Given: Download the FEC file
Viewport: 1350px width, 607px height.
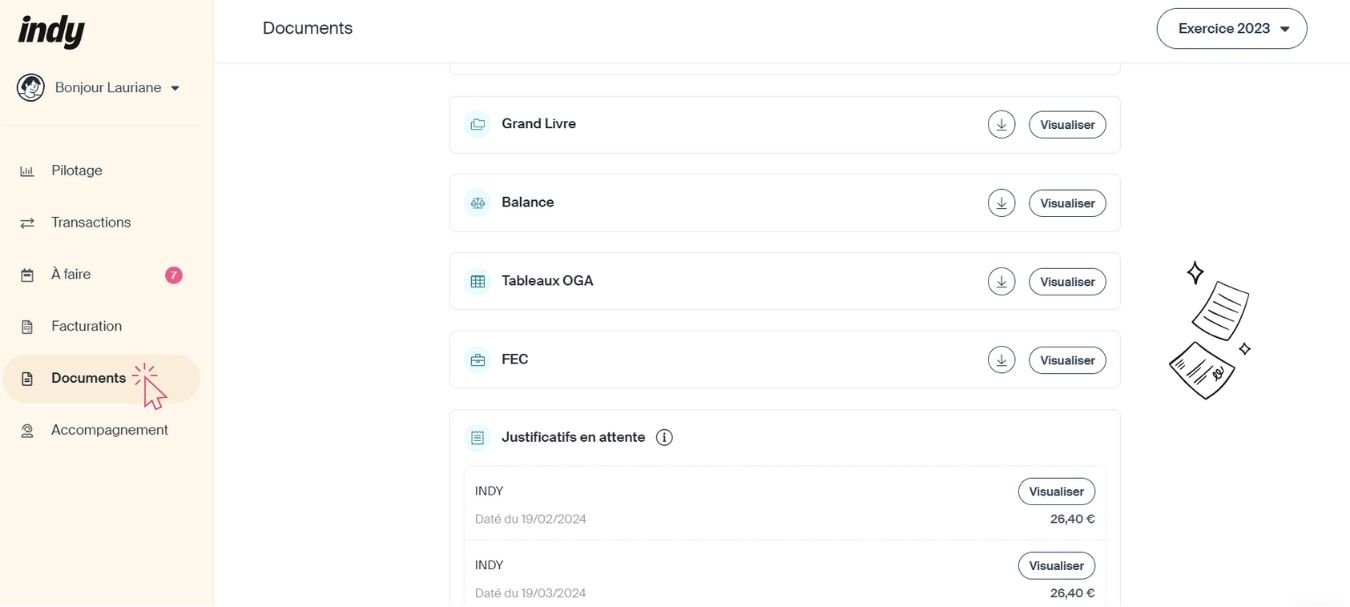Looking at the screenshot, I should click(1001, 360).
